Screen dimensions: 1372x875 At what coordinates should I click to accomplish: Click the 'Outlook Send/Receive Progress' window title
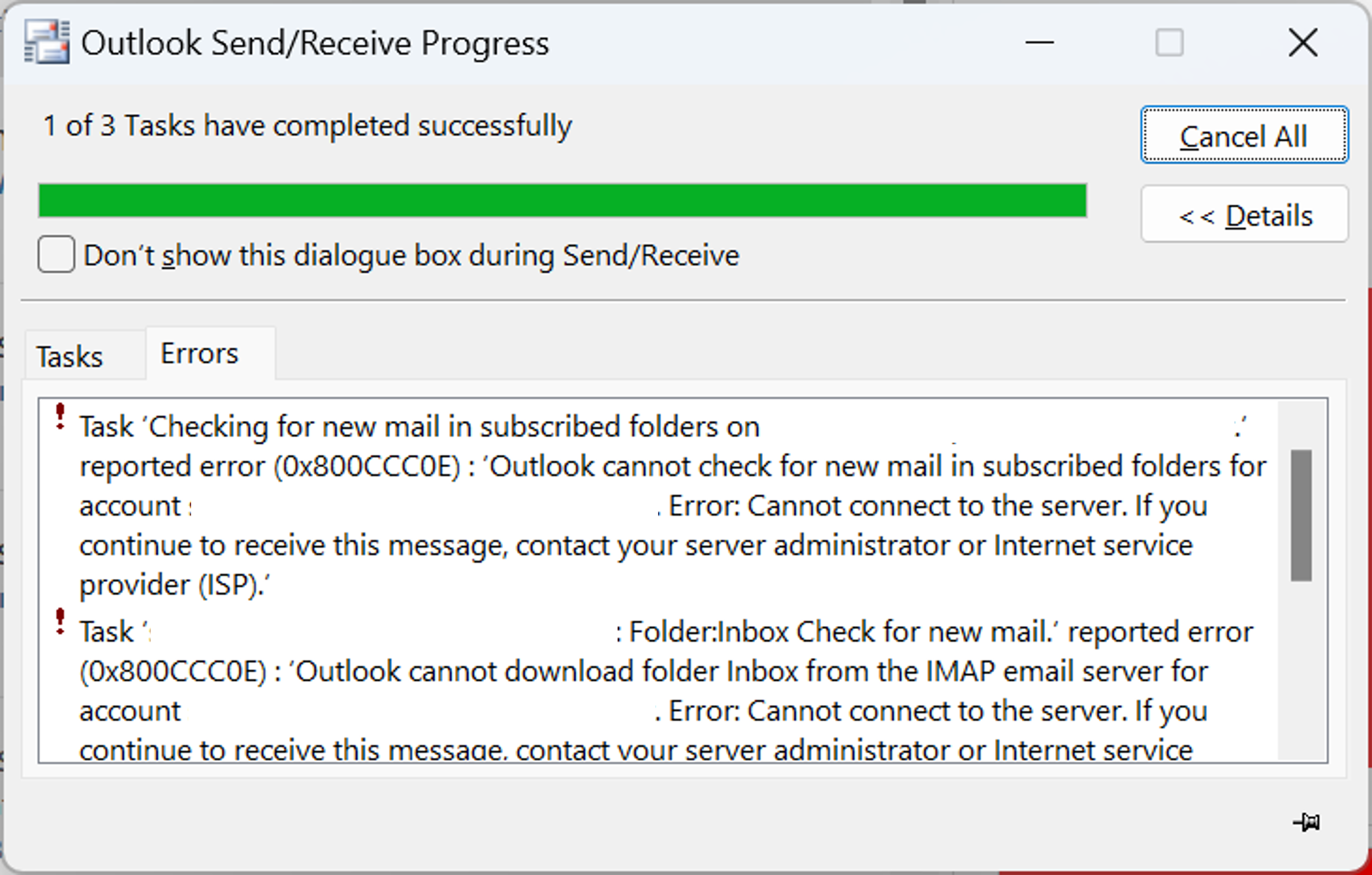315,43
